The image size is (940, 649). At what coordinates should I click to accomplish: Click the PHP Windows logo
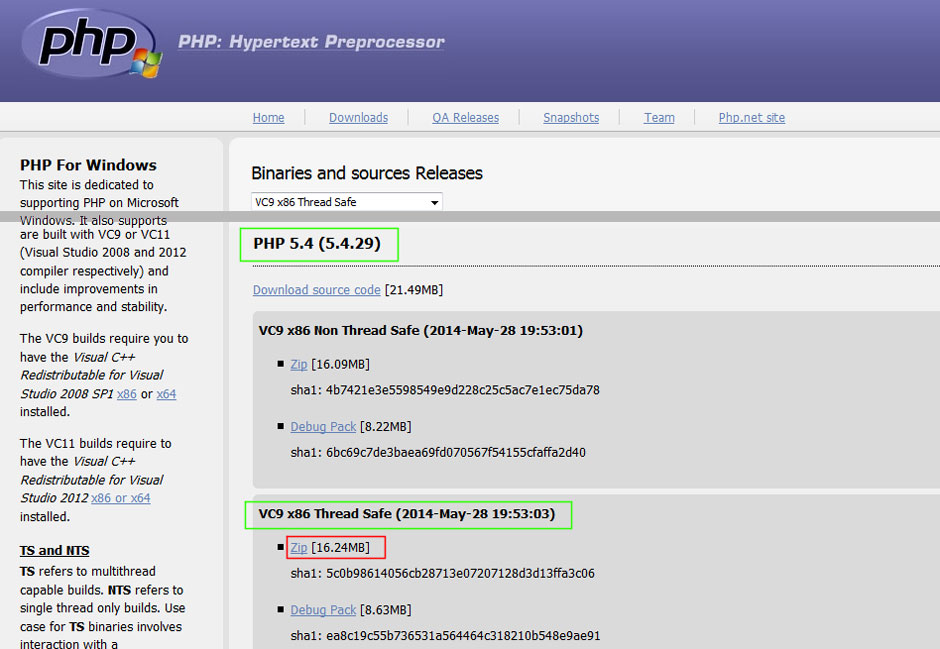(91, 44)
